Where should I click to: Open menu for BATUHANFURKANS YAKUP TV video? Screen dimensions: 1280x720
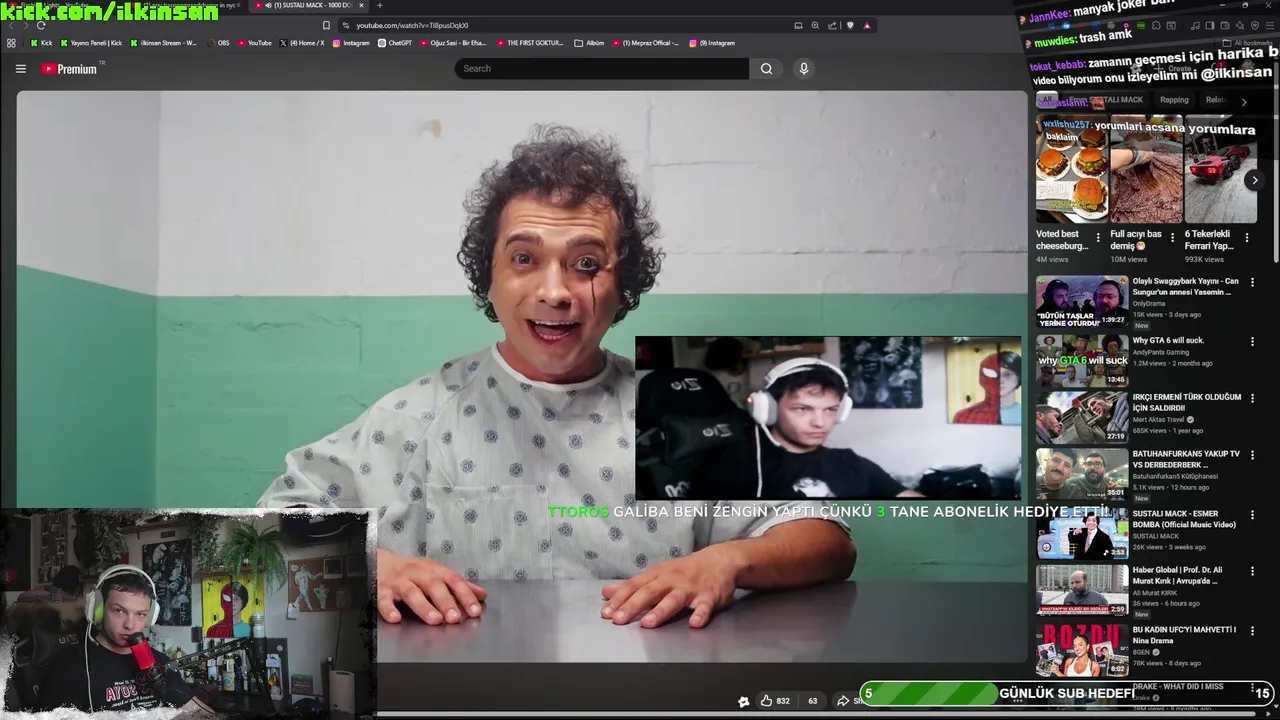1252,456
